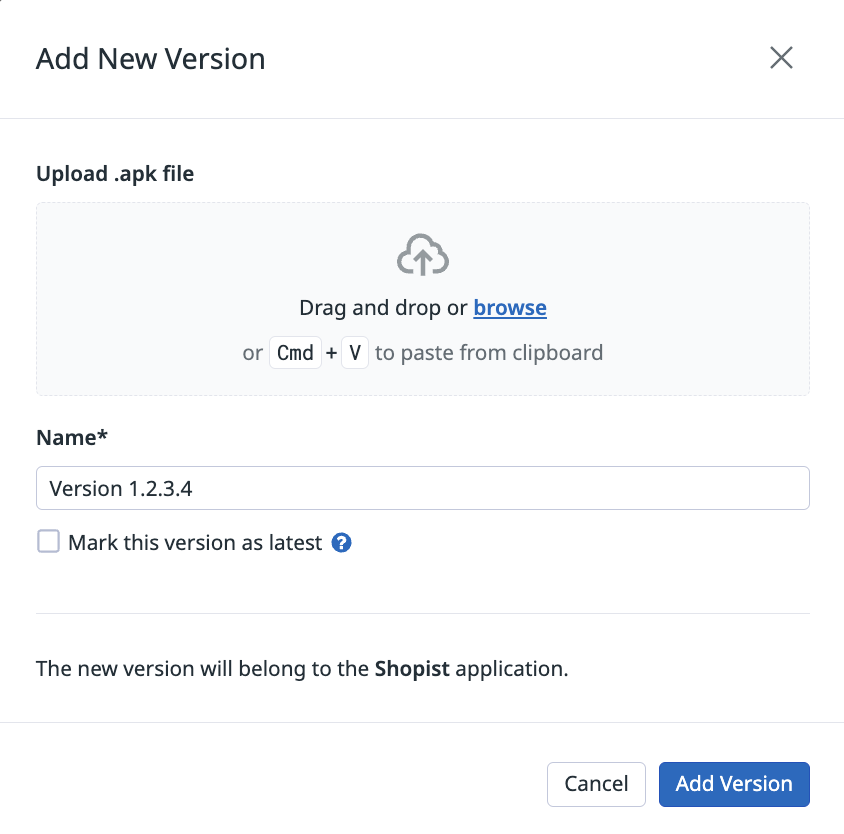Enable Mark this version as latest checkbox
Screen dimensions: 844x834
[x=48, y=542]
